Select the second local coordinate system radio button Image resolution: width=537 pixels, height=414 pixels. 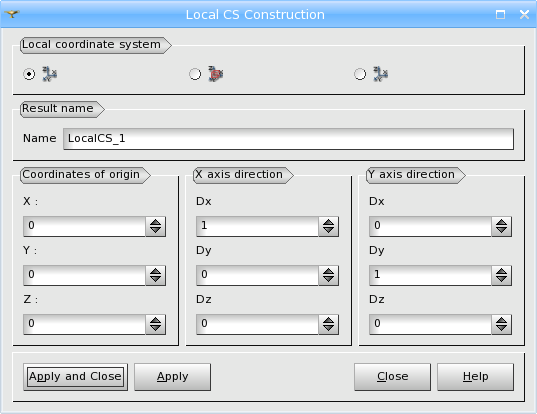click(x=195, y=74)
